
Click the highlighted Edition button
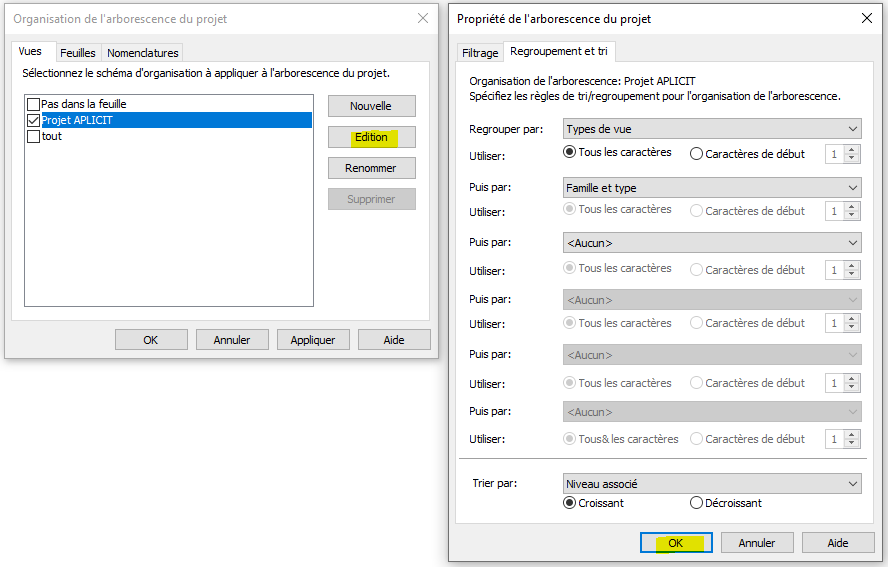(371, 137)
